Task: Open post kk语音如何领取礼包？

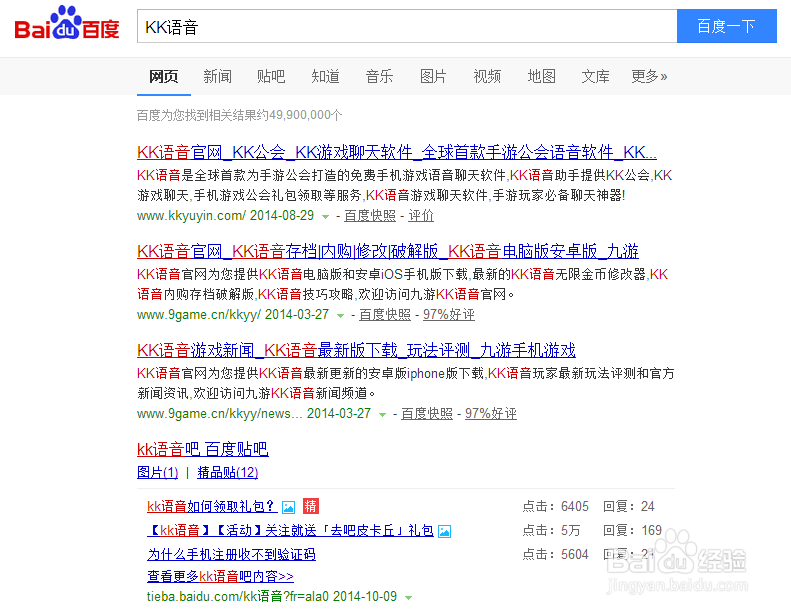Action: pos(211,506)
